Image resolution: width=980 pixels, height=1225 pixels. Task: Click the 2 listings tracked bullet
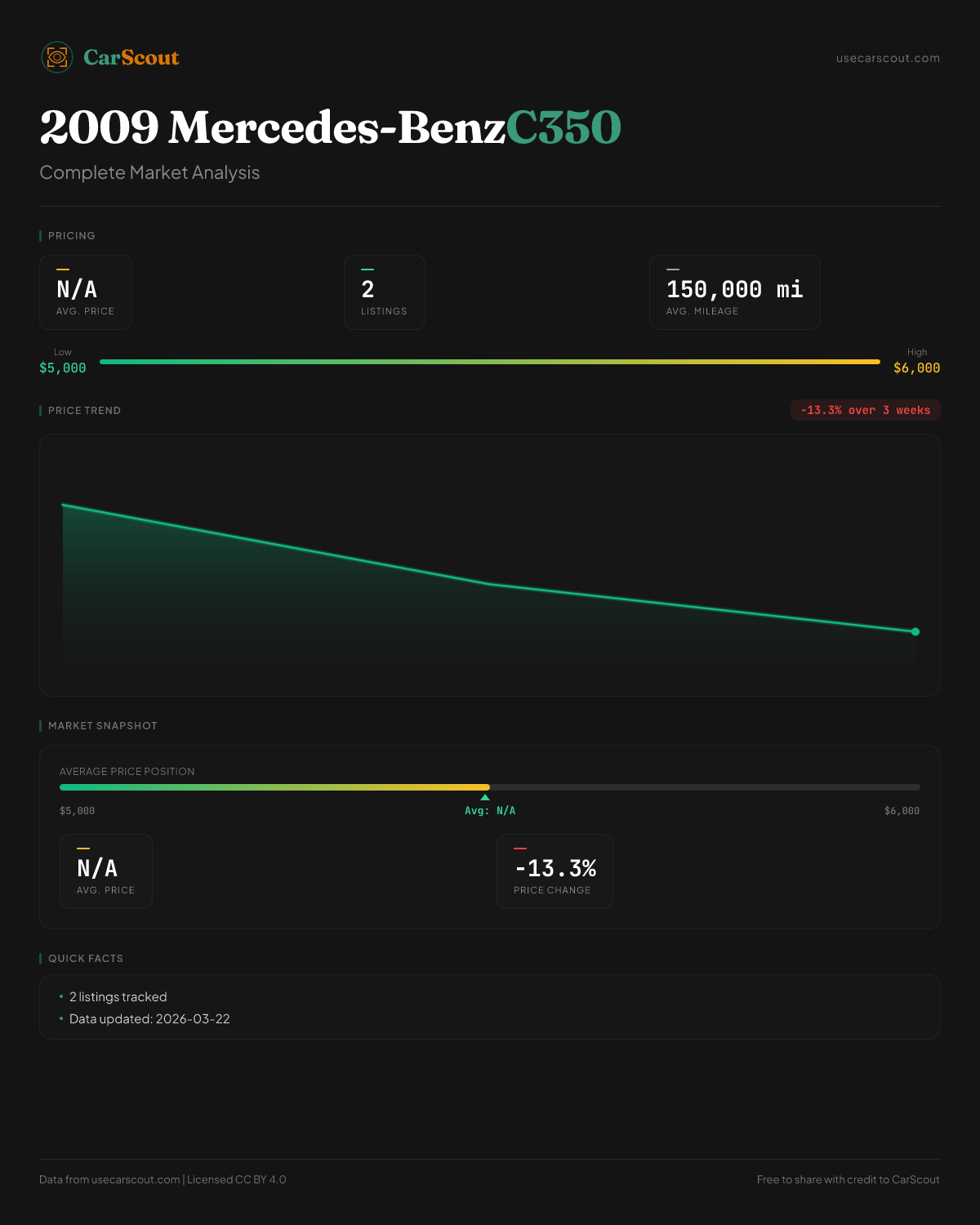(118, 997)
